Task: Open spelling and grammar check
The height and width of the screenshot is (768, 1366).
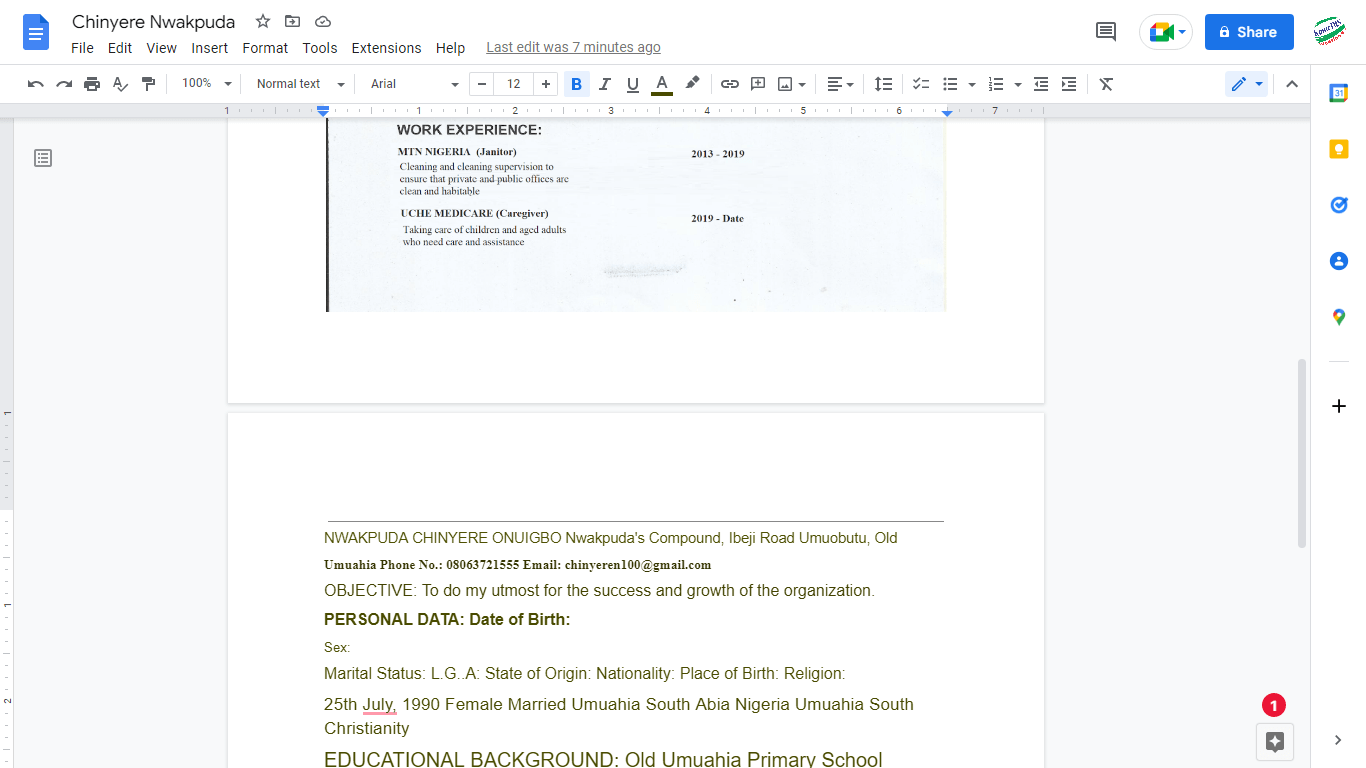Action: (120, 84)
